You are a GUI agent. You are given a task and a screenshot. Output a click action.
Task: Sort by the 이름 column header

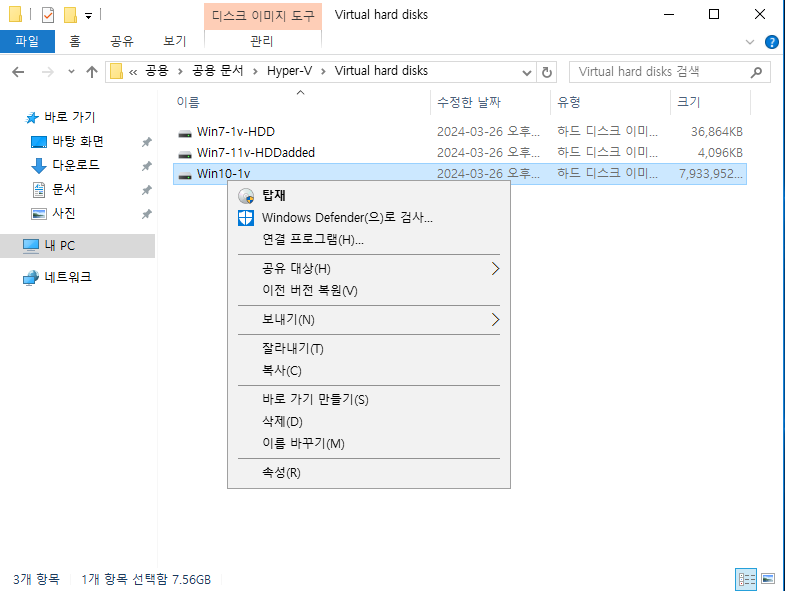pos(188,102)
